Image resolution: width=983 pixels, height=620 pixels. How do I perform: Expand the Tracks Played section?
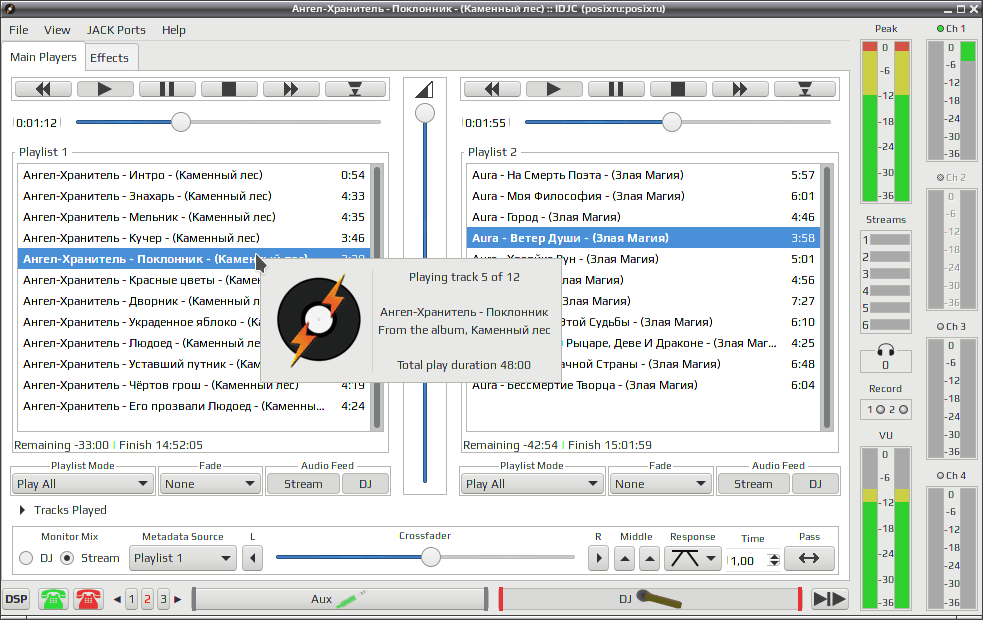click(23, 510)
